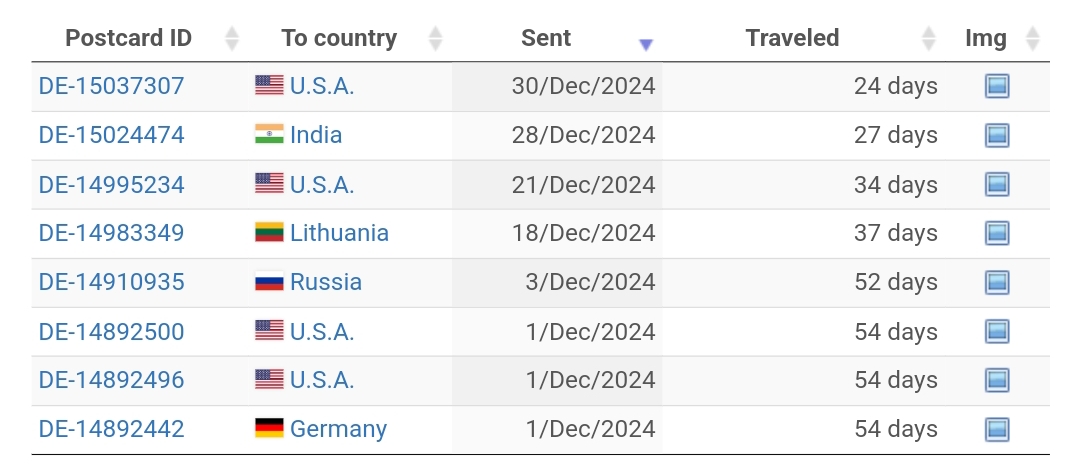Open the Russia country link
Image resolution: width=1080 pixels, height=472 pixels.
326,282
